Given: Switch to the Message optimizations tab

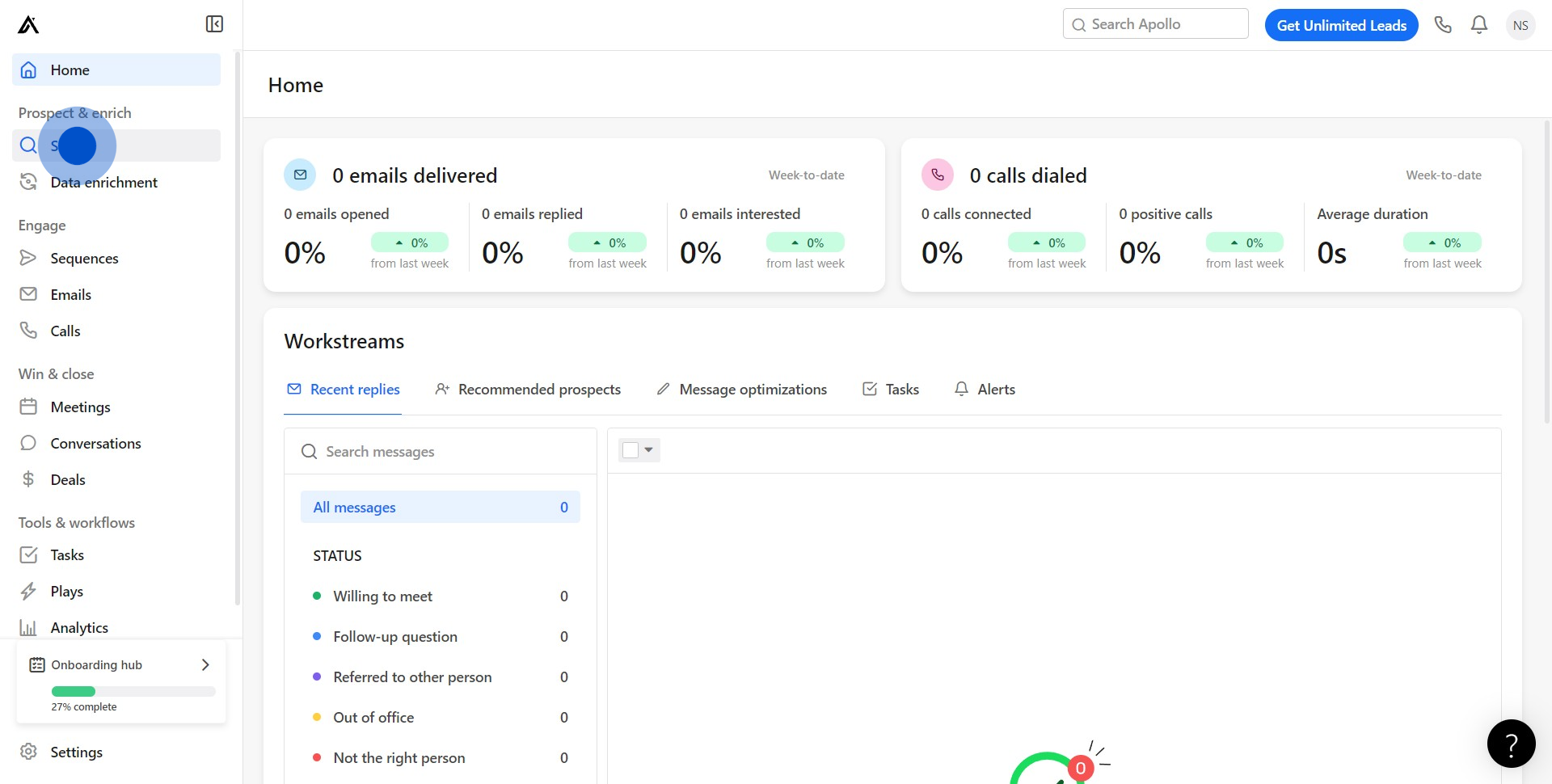Looking at the screenshot, I should pos(753,390).
